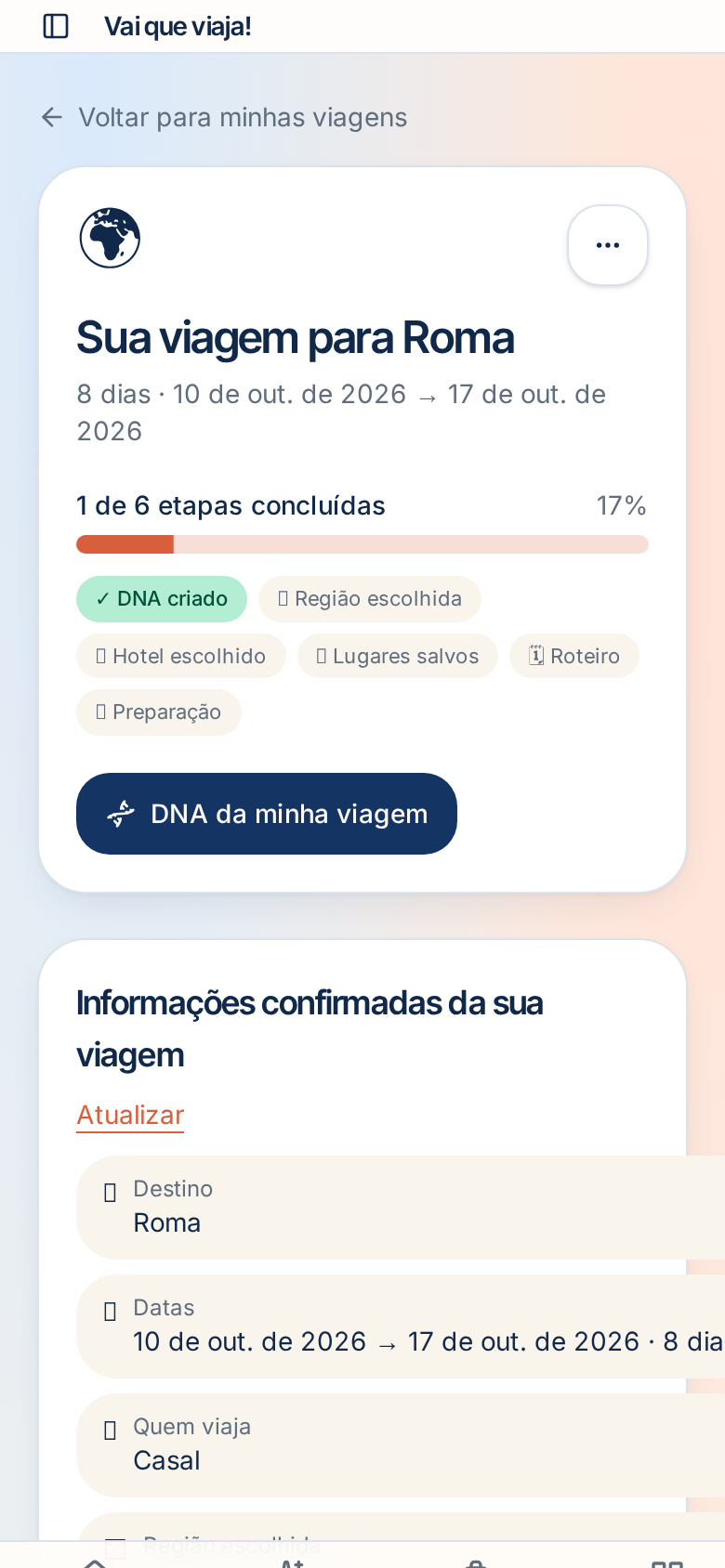Click the icon beside Destino
The height and width of the screenshot is (1568, 725).
click(x=110, y=1193)
